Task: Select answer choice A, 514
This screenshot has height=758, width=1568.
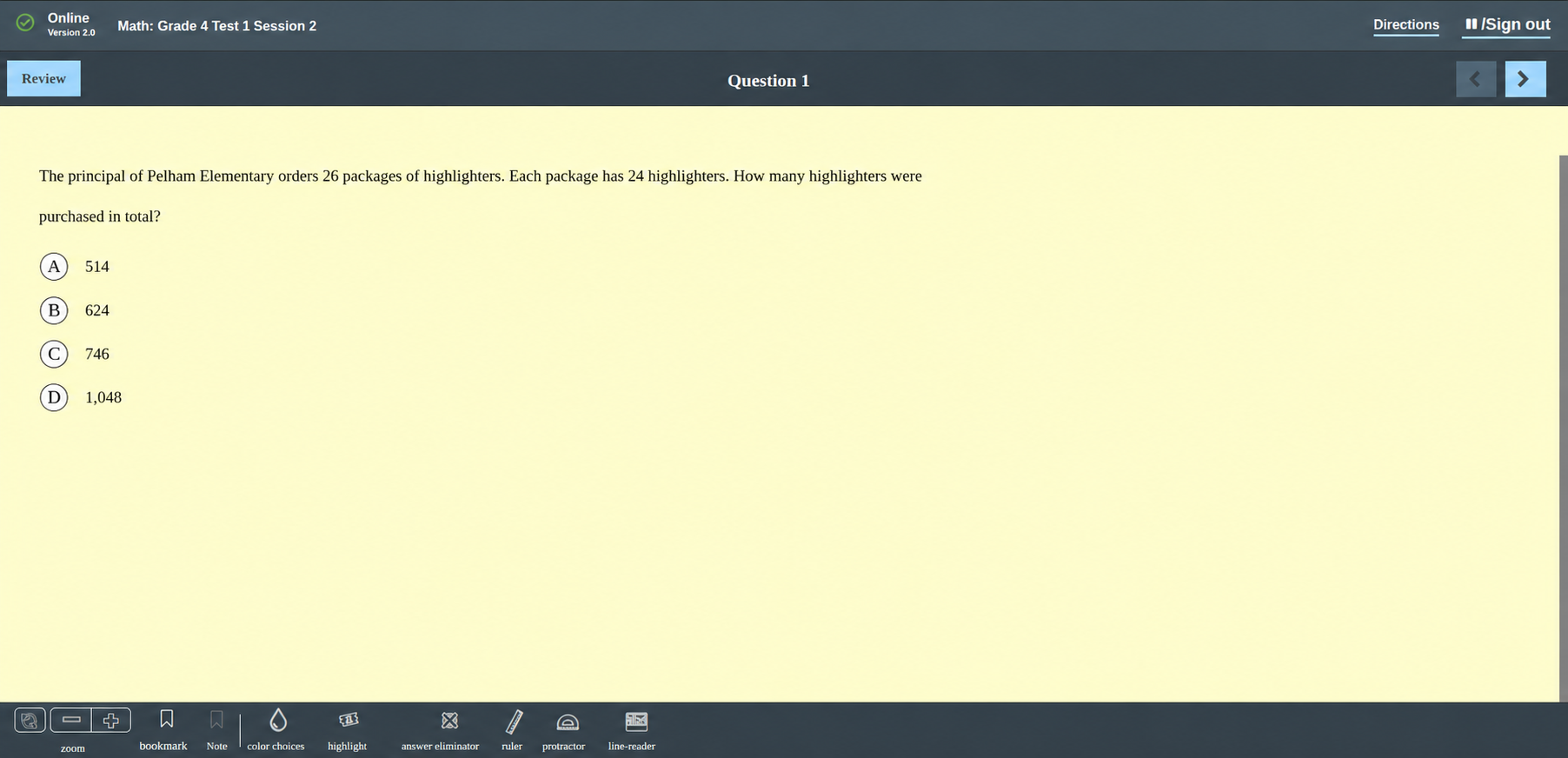Action: click(54, 267)
